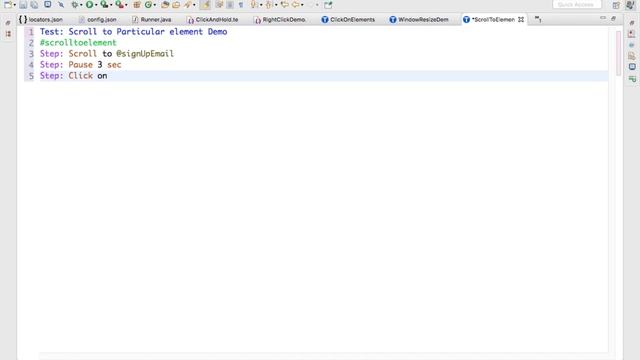Click the Open Type folder icon
Screen dimensions: 640x360
pos(165,4)
